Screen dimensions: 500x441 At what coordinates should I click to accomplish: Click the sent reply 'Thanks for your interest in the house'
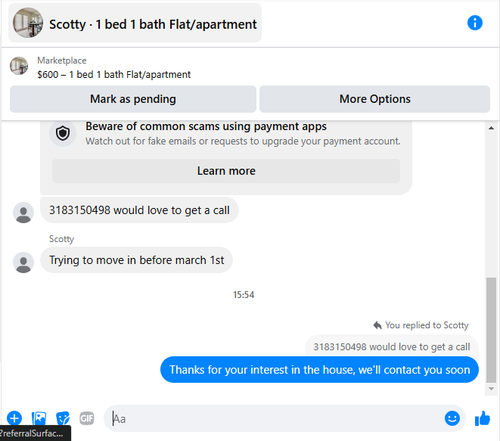pos(319,370)
